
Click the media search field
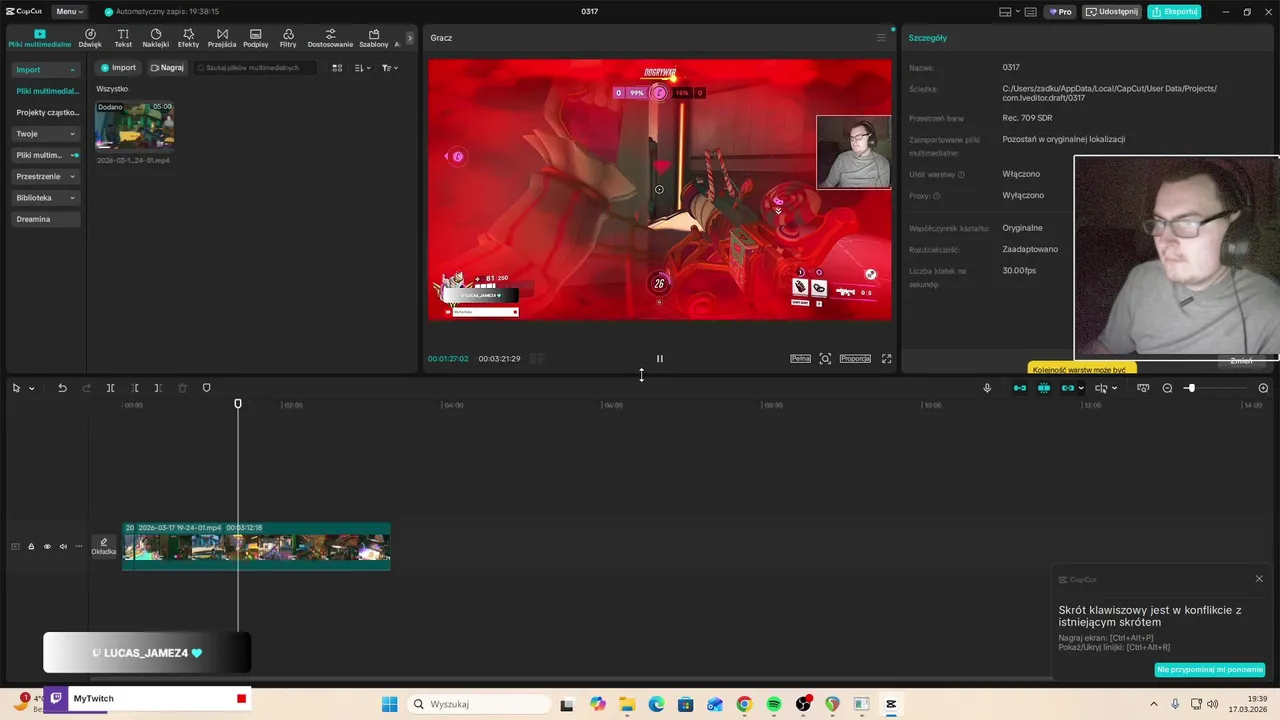(x=255, y=68)
